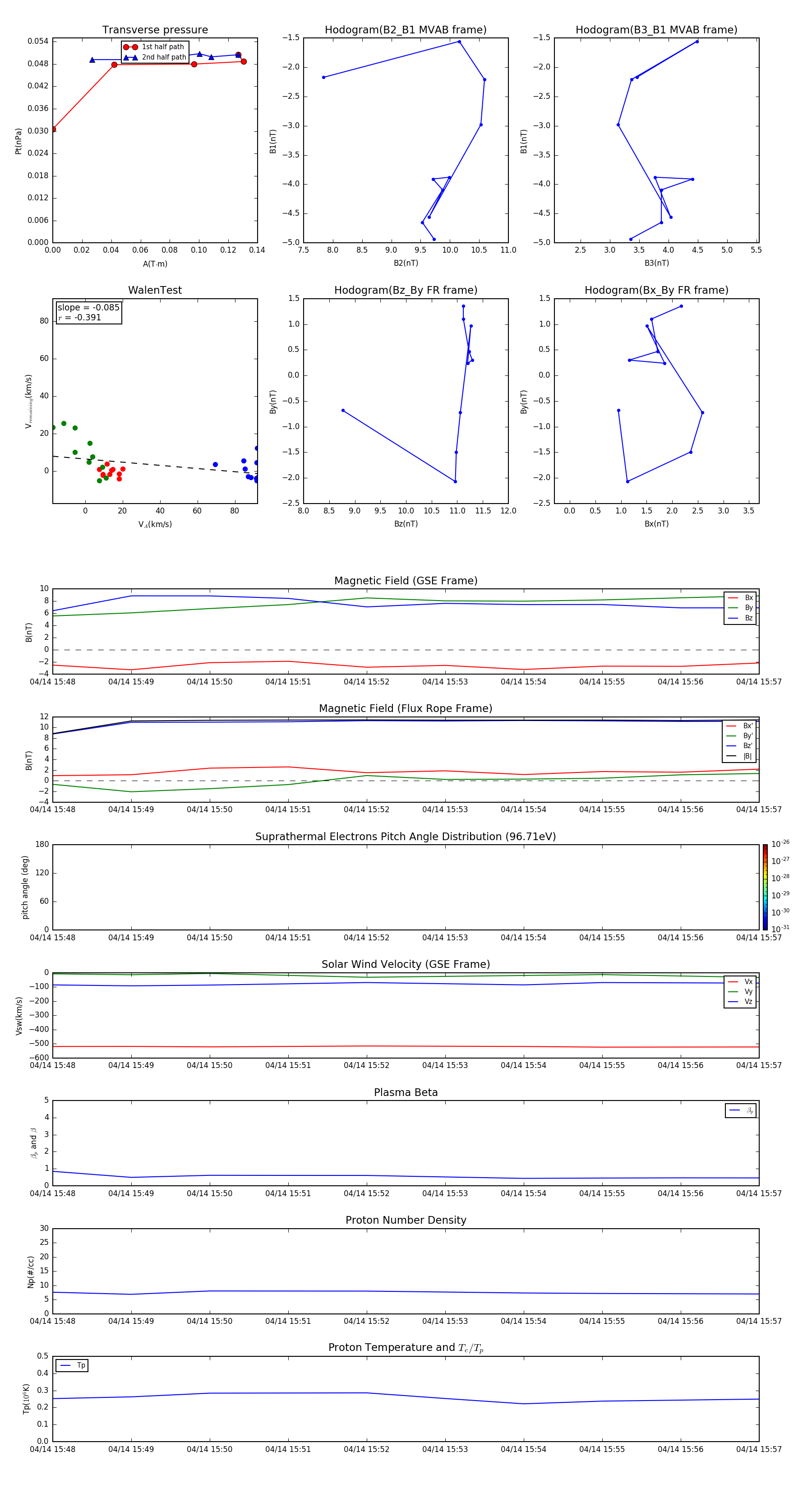812x1489 pixels.
Task: Click the "Magnetic Field (GSE Frame)" title
Action: click(x=406, y=581)
